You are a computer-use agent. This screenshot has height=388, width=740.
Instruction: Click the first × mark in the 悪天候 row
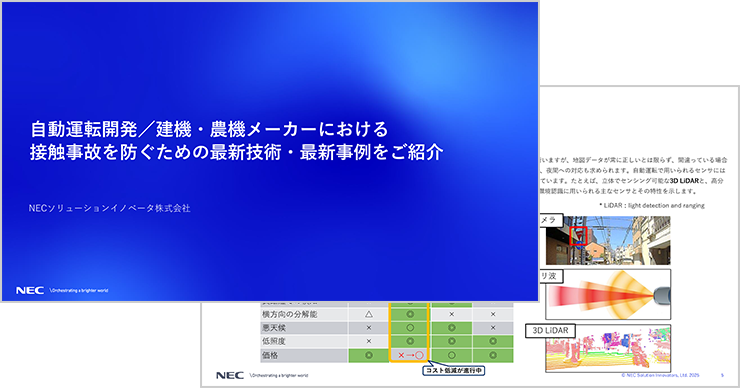coord(369,328)
